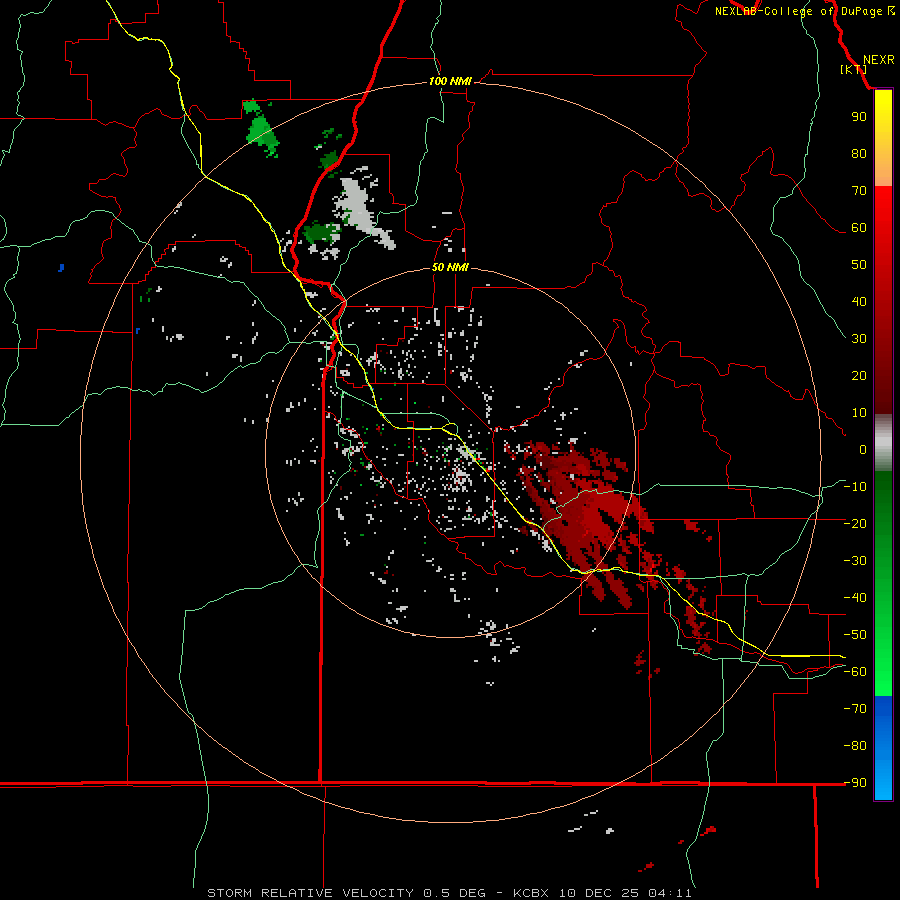Click the bright green inbound echo in the northwest
The height and width of the screenshot is (900, 900).
(x=261, y=129)
